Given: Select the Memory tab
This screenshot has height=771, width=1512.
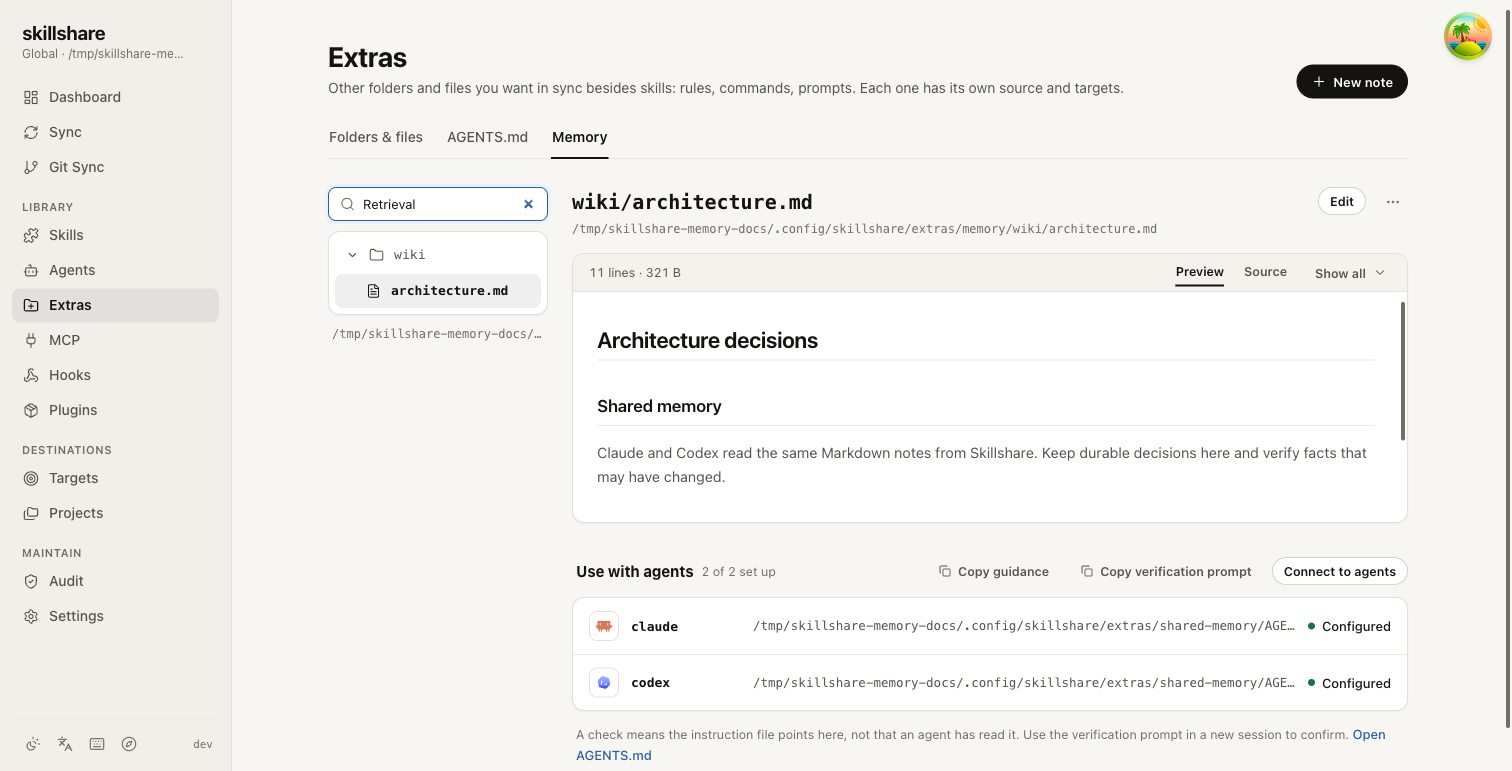Looking at the screenshot, I should [x=580, y=137].
